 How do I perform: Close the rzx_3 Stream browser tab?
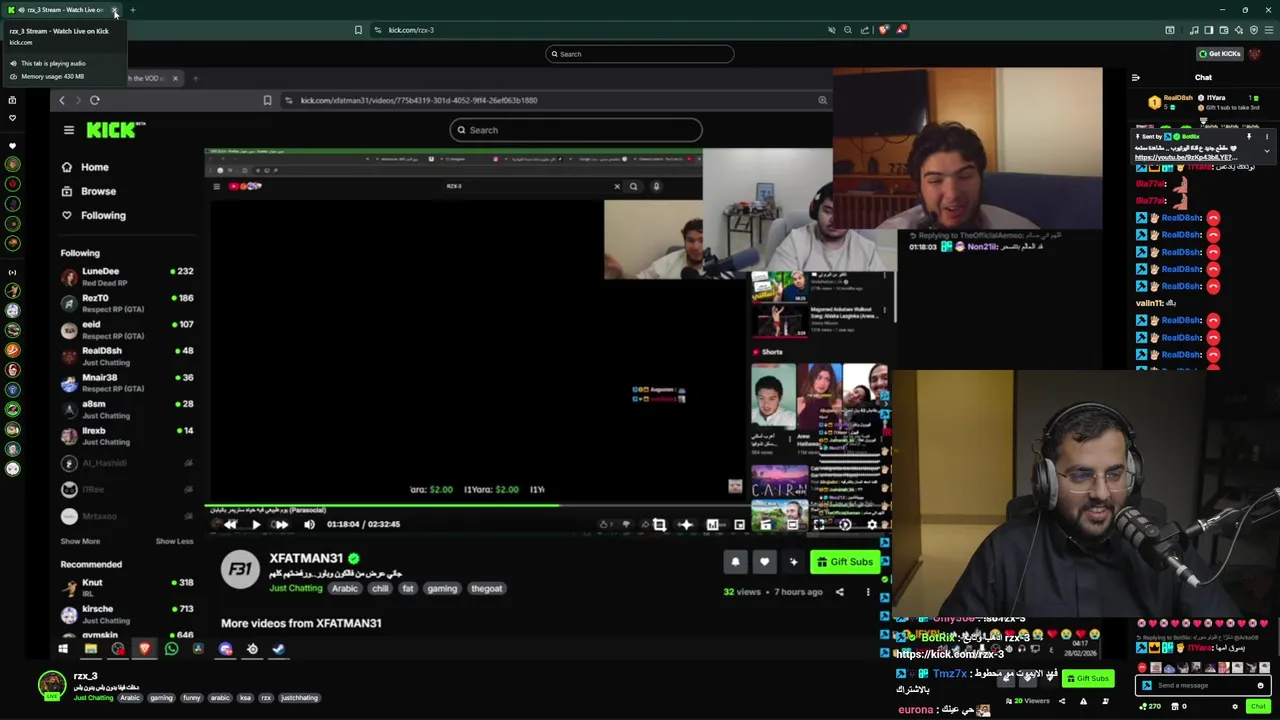(114, 10)
